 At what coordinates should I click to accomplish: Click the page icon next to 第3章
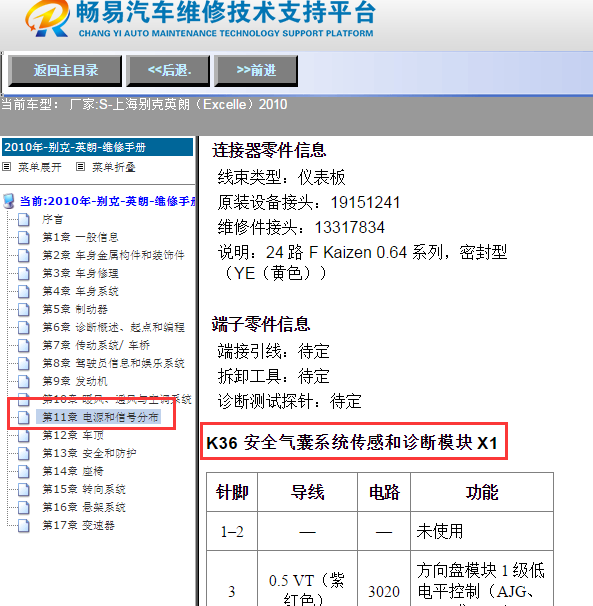(24, 273)
